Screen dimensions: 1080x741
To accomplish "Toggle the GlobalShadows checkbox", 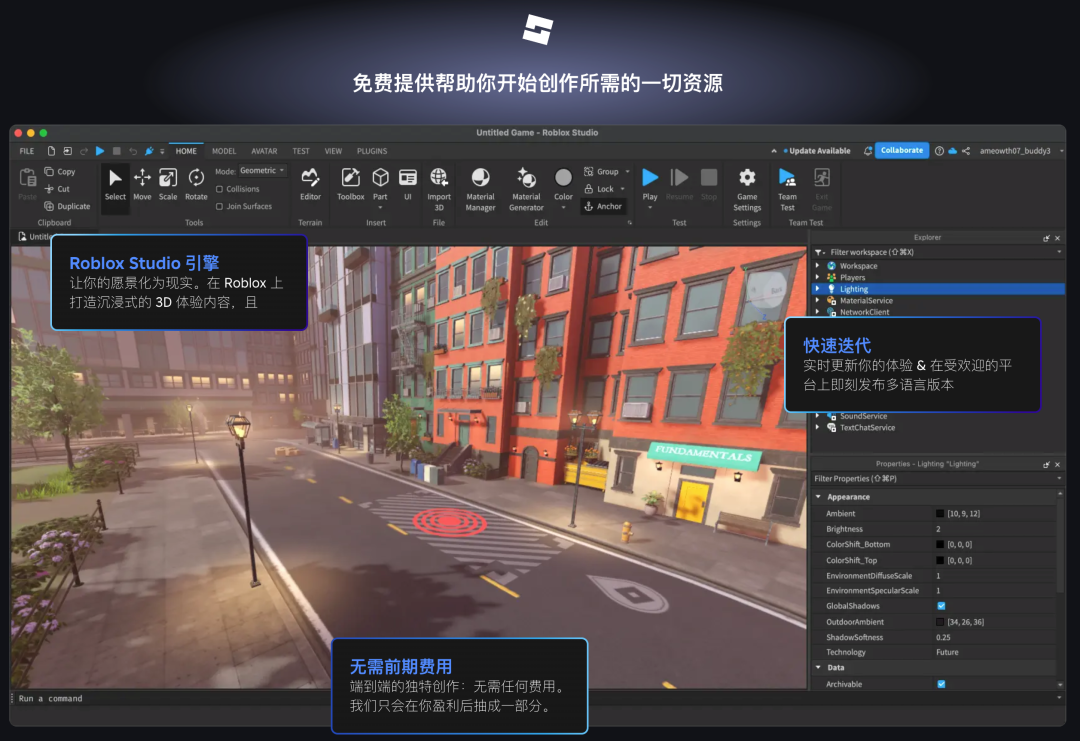I will click(941, 606).
